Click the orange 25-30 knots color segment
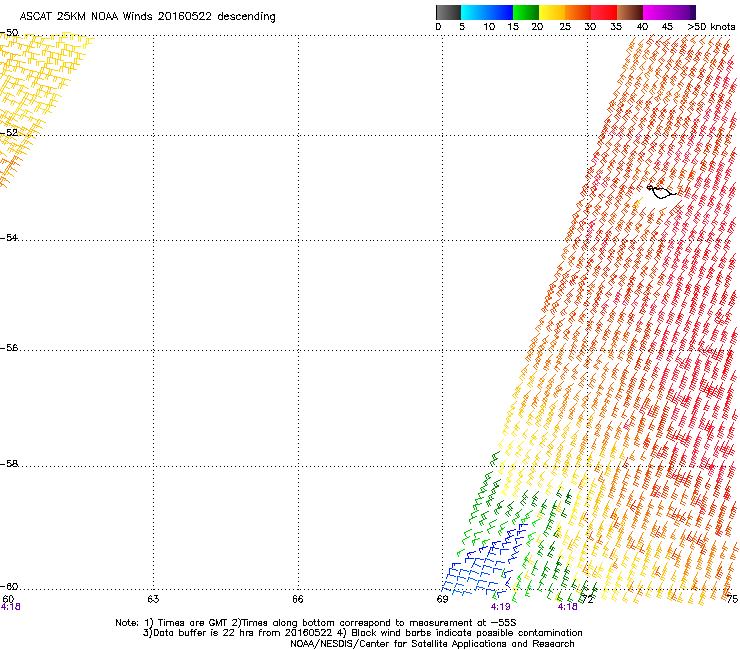 tap(578, 12)
